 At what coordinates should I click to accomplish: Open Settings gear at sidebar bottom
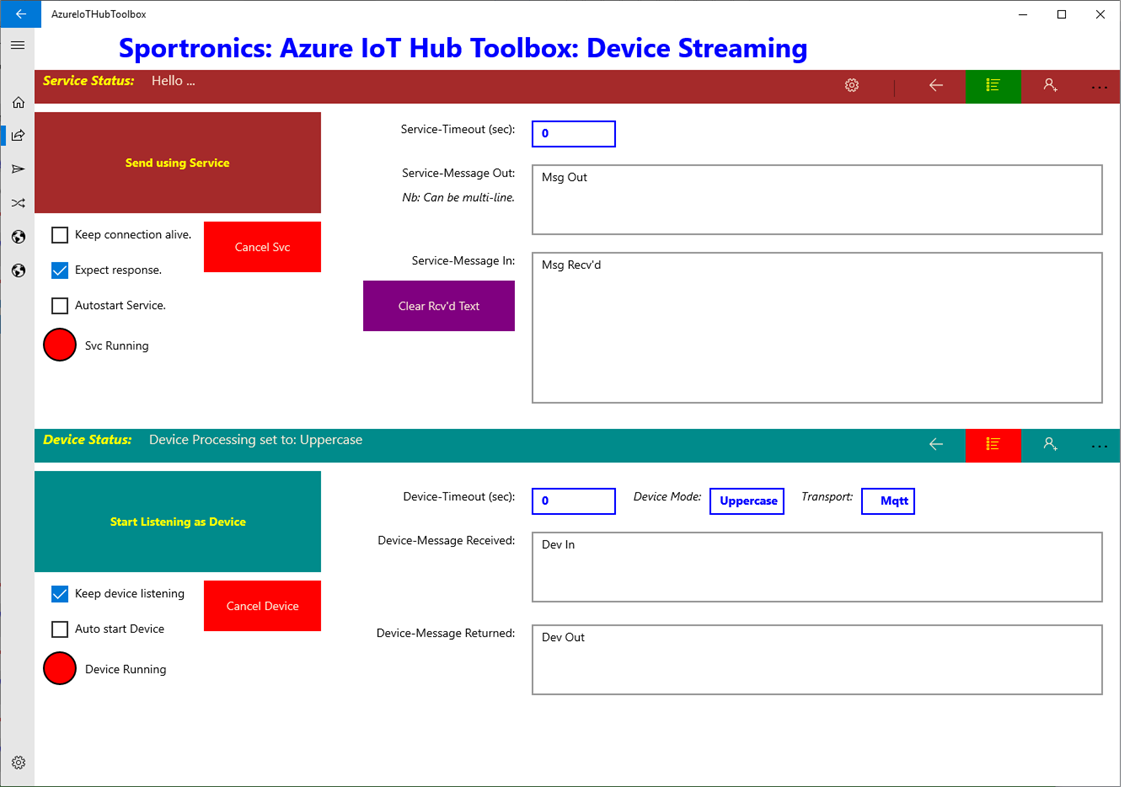pyautogui.click(x=19, y=763)
